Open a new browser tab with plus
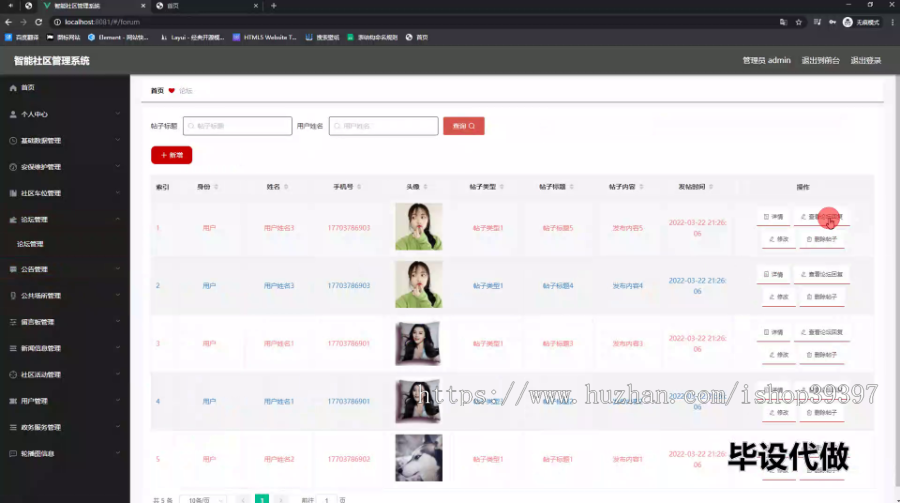Screen dimensions: 900x503 [x=274, y=6]
